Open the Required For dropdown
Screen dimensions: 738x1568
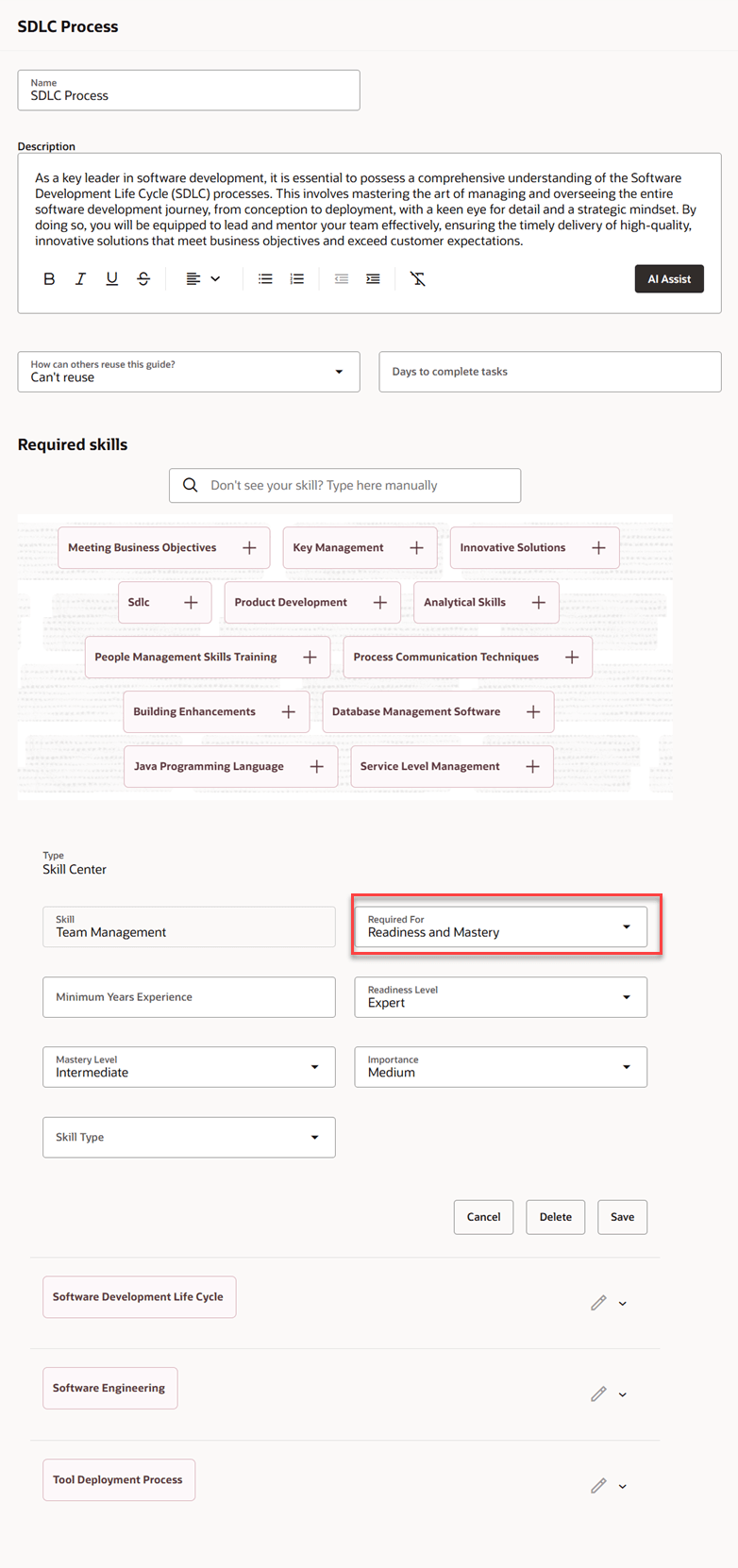click(500, 926)
